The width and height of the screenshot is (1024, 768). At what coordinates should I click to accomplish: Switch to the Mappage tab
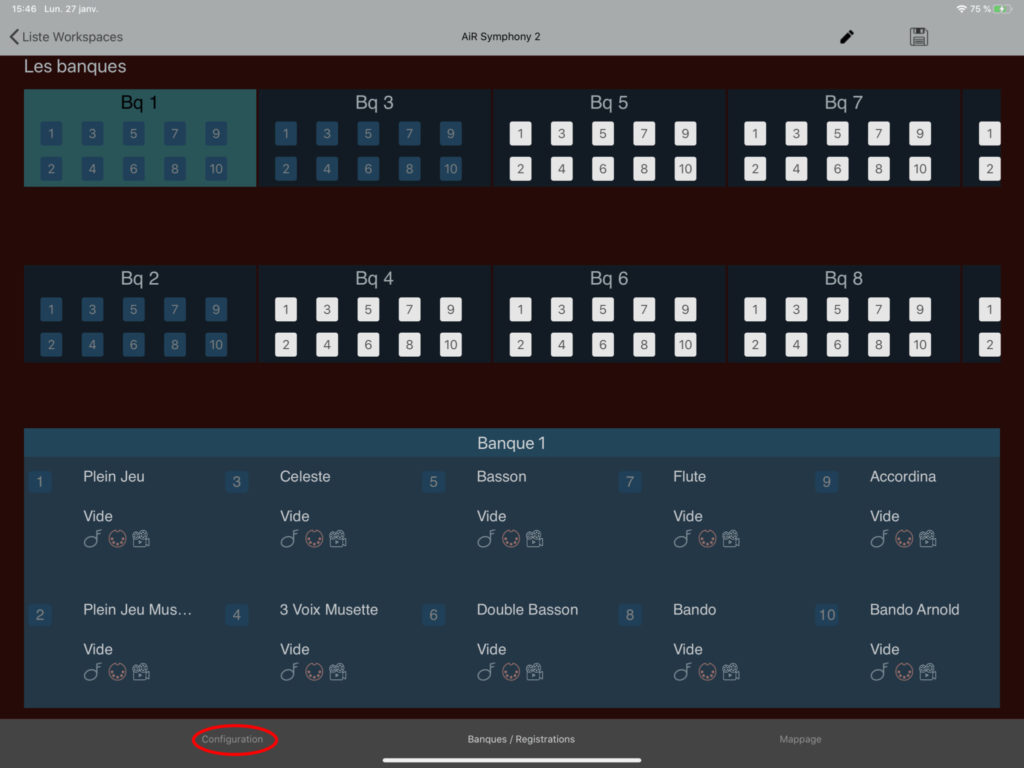800,740
